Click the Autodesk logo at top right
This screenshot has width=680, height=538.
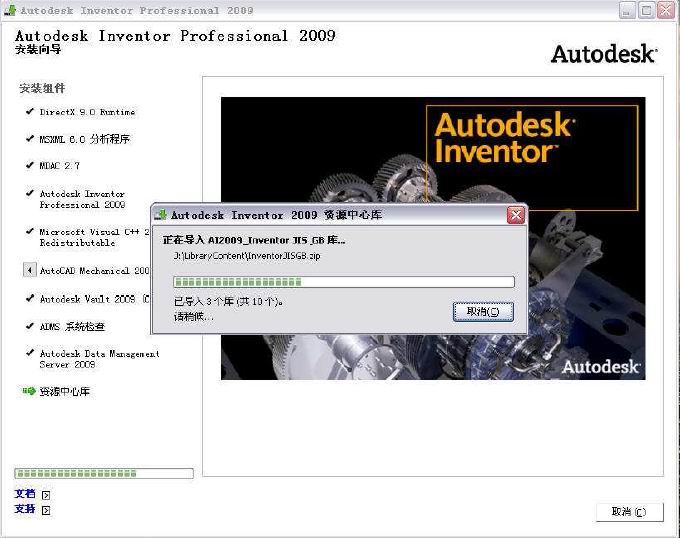pos(604,54)
